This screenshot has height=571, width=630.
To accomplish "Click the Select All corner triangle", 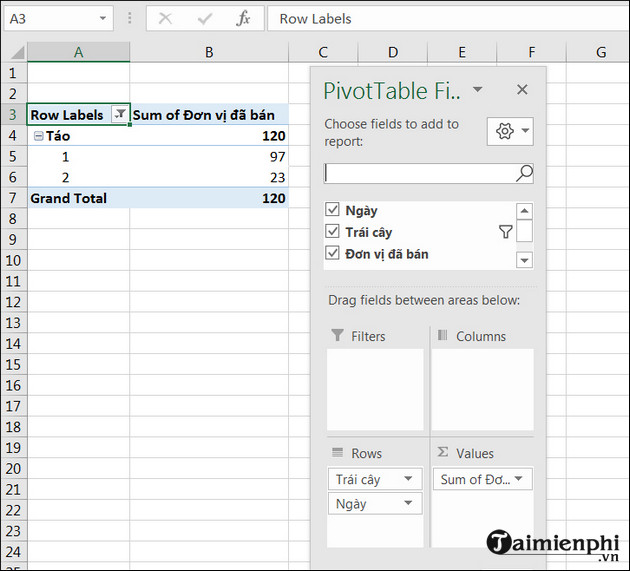I will coord(17,52).
